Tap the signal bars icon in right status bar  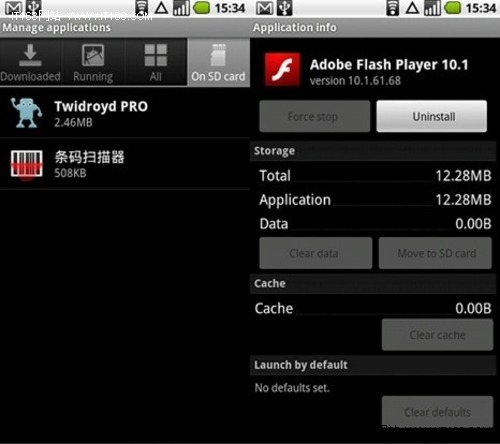coord(432,8)
